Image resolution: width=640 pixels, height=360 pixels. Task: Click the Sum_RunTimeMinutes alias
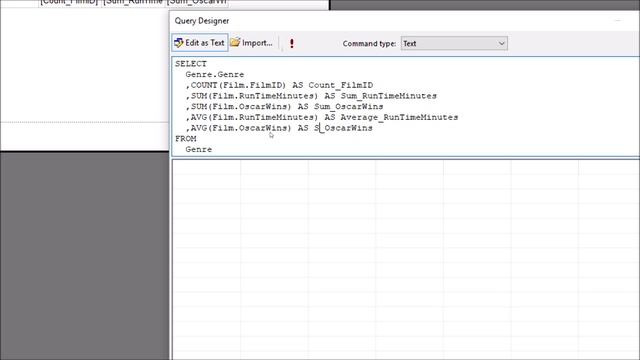[389, 96]
